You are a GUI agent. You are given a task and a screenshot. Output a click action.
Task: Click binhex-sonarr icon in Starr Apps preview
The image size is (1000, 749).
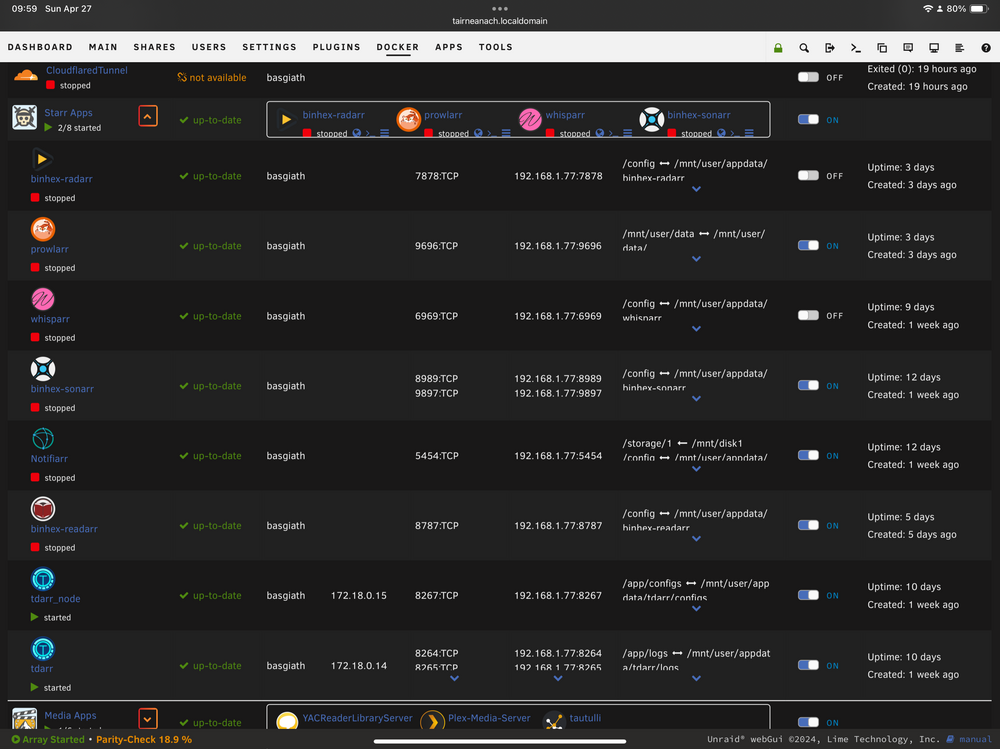click(x=651, y=119)
